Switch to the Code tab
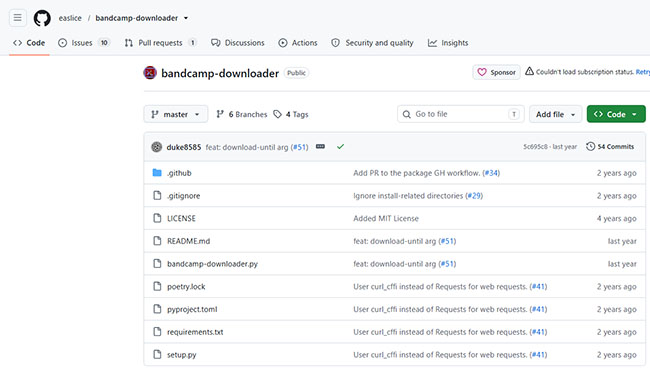The image size is (650, 370). click(x=29, y=43)
